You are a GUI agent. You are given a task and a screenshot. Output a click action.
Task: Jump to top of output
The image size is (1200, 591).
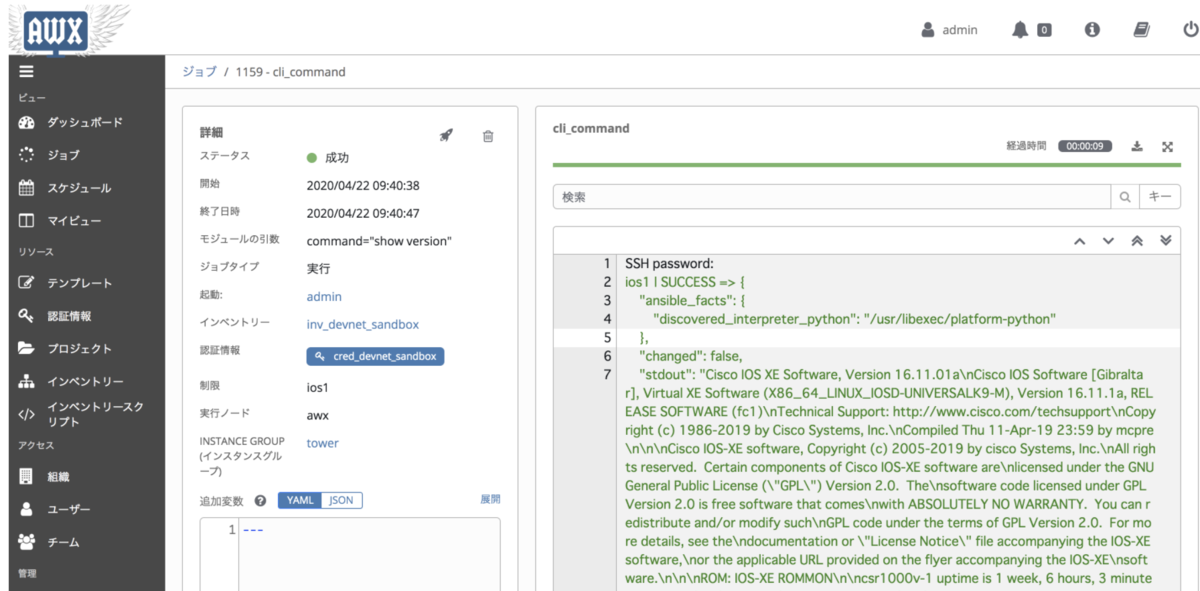click(1137, 241)
